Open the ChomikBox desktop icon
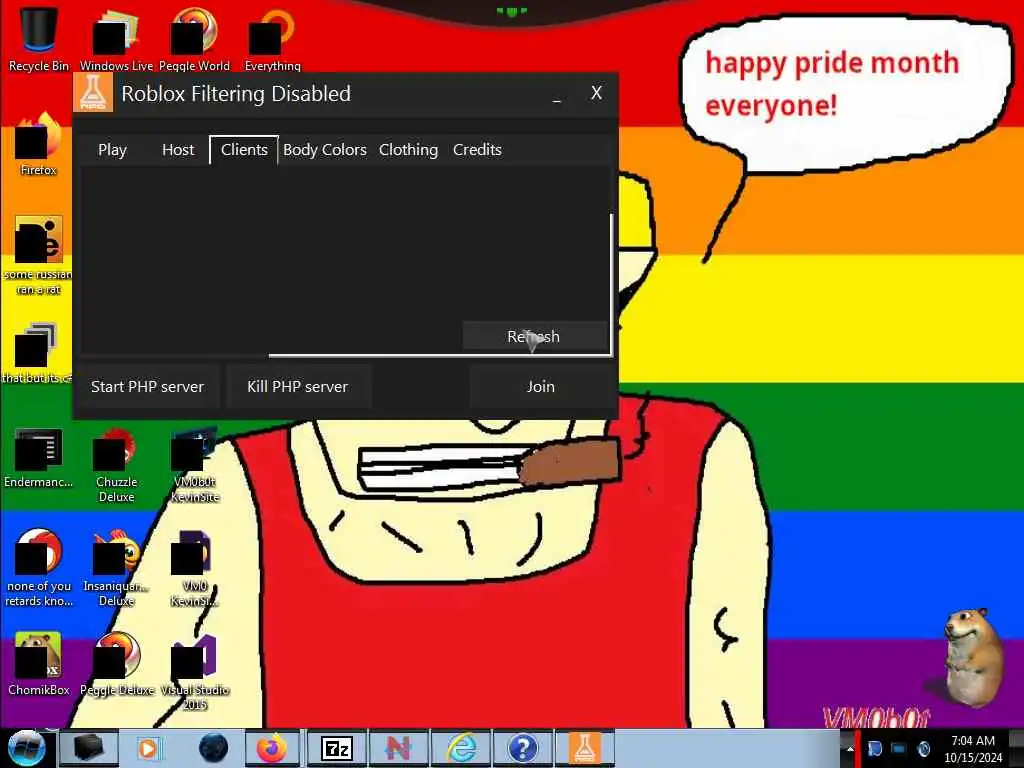1024x768 pixels. click(39, 664)
